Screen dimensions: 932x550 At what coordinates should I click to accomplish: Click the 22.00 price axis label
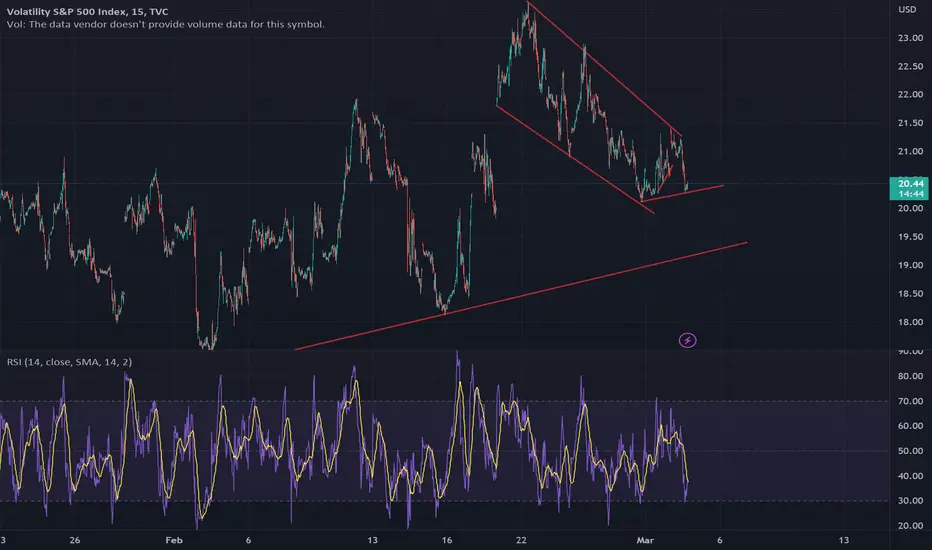[910, 95]
